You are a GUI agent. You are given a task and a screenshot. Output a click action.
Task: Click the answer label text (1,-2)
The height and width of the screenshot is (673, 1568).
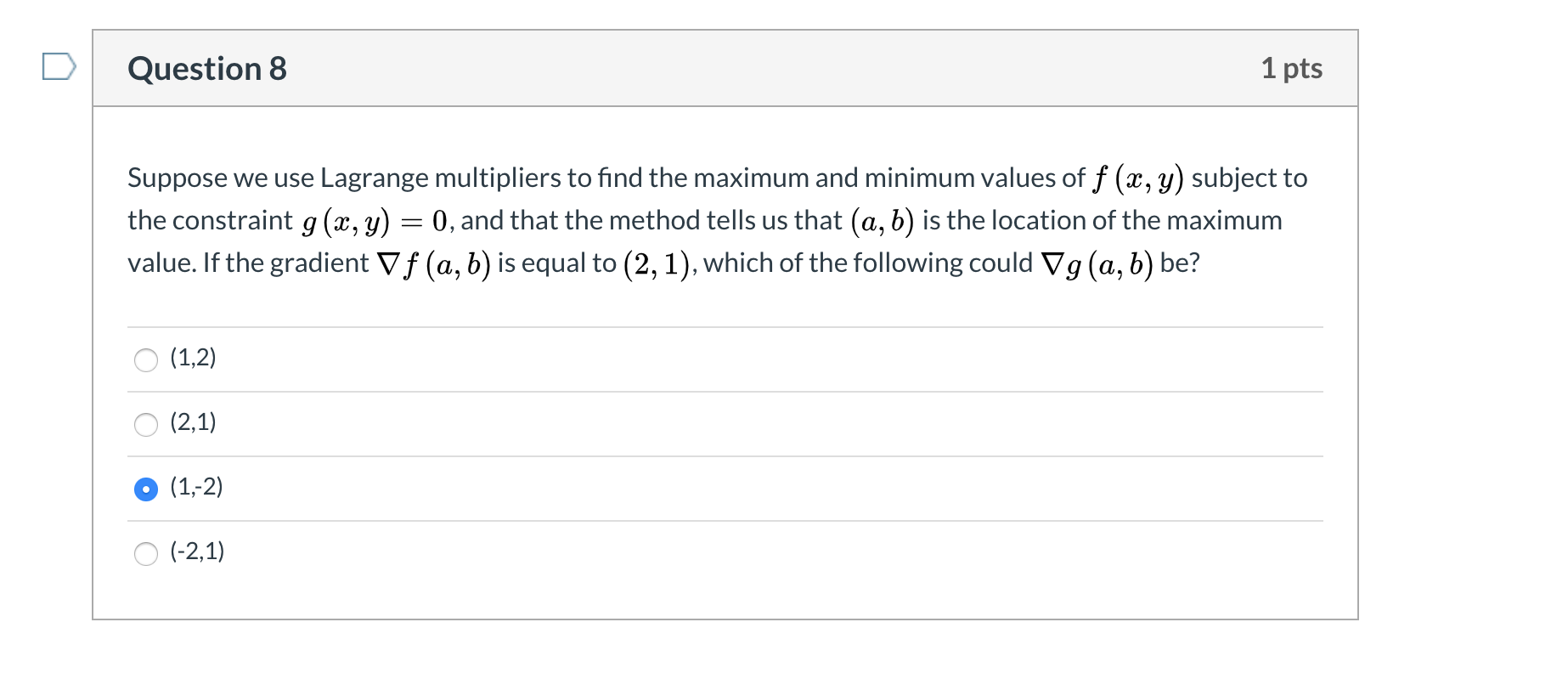pos(196,488)
